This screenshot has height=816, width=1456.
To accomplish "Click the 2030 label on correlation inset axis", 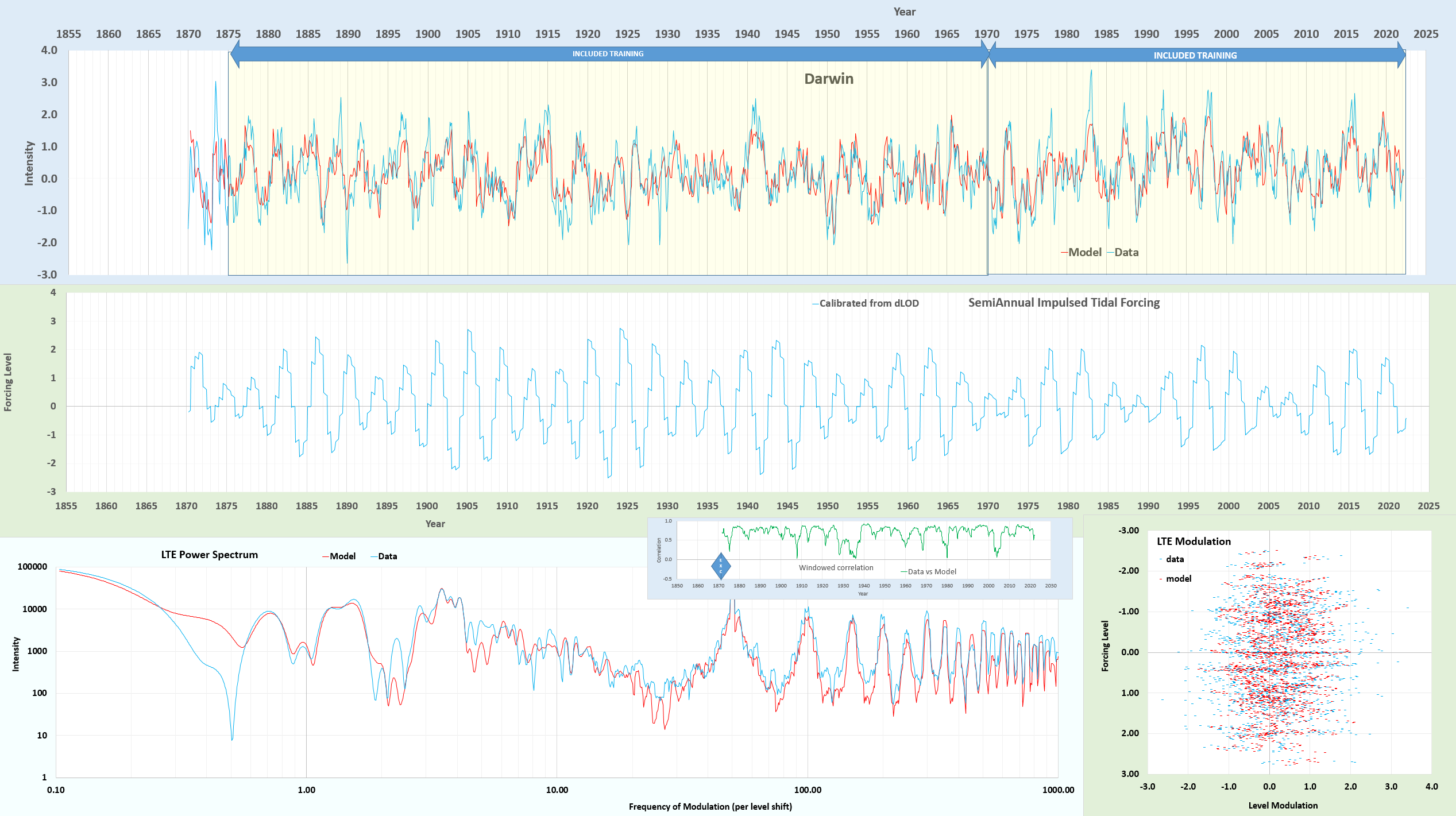I will 1051,586.
